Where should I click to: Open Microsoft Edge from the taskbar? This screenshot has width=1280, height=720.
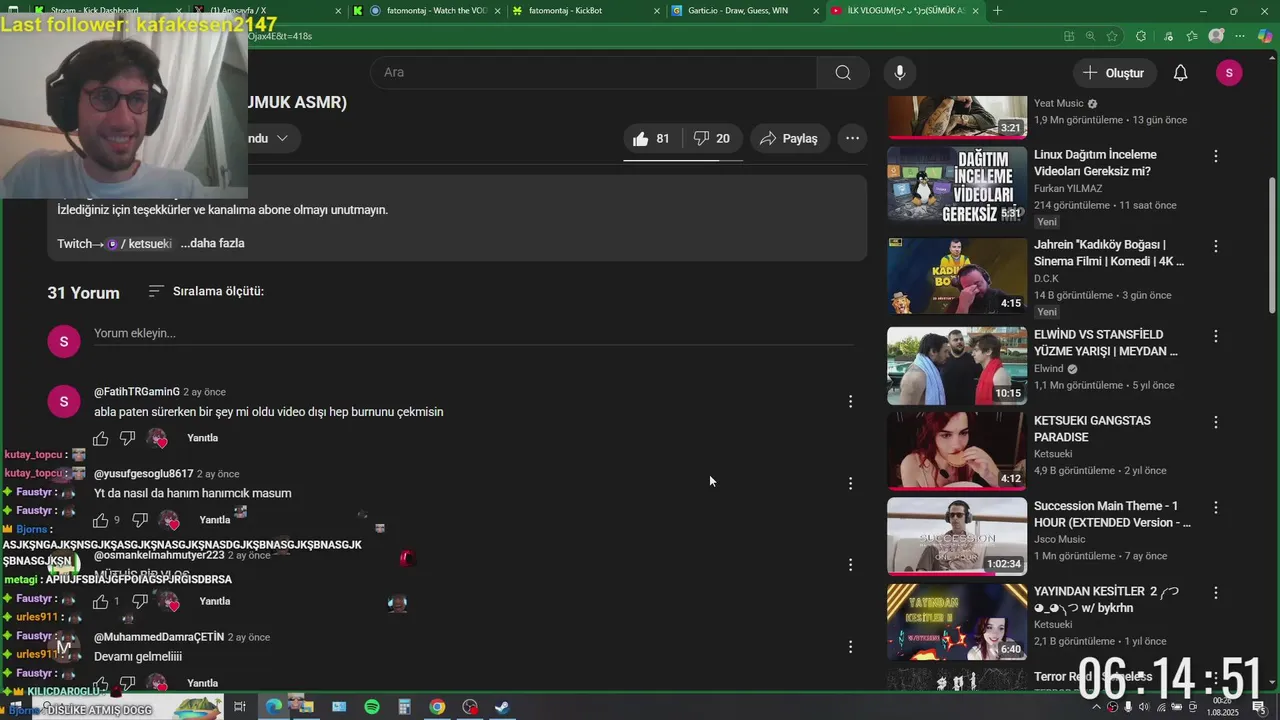click(x=273, y=707)
